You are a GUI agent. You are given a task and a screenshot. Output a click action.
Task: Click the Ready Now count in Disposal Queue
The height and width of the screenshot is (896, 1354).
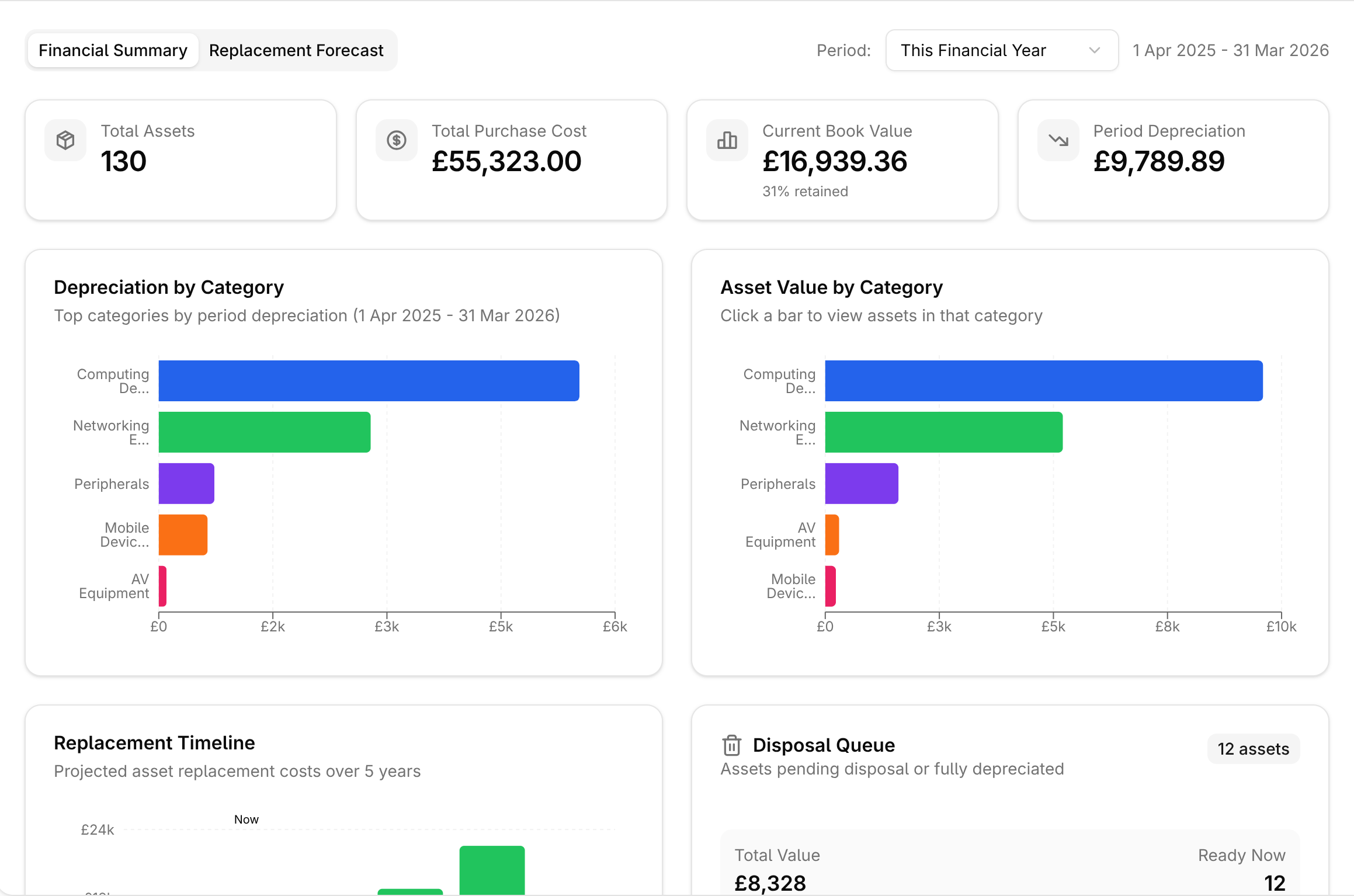tap(1274, 883)
